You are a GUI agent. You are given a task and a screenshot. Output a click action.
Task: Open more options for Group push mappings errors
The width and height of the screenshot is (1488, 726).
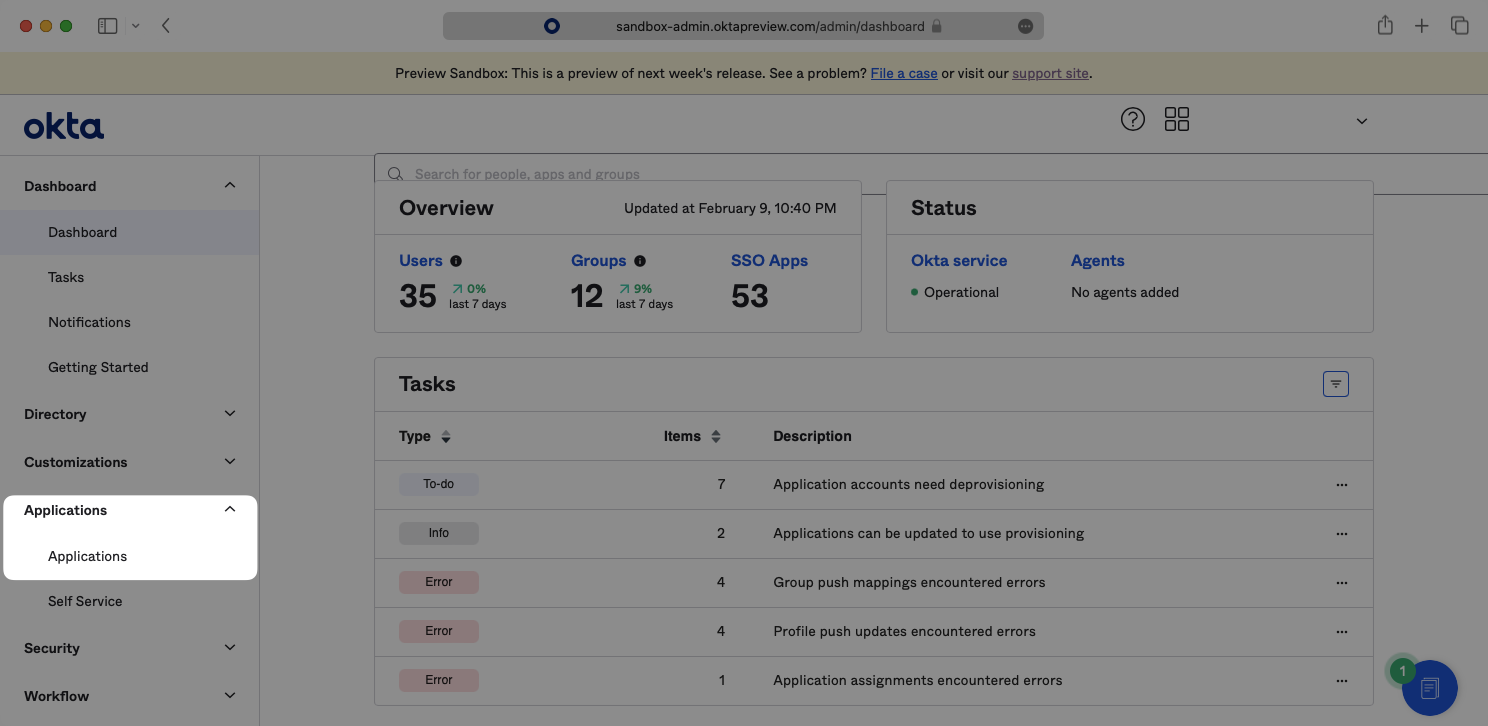click(x=1341, y=582)
